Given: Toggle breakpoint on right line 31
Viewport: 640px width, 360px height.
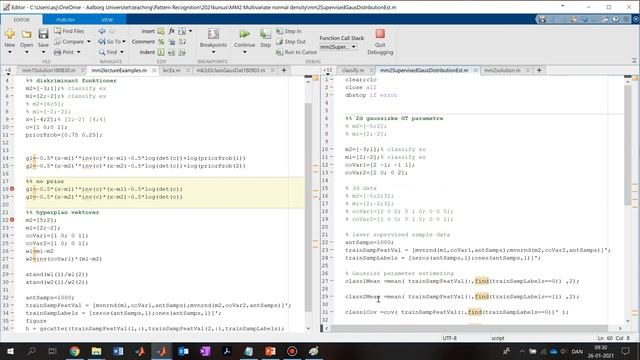Looking at the screenshot, I should pyautogui.click(x=332, y=312).
